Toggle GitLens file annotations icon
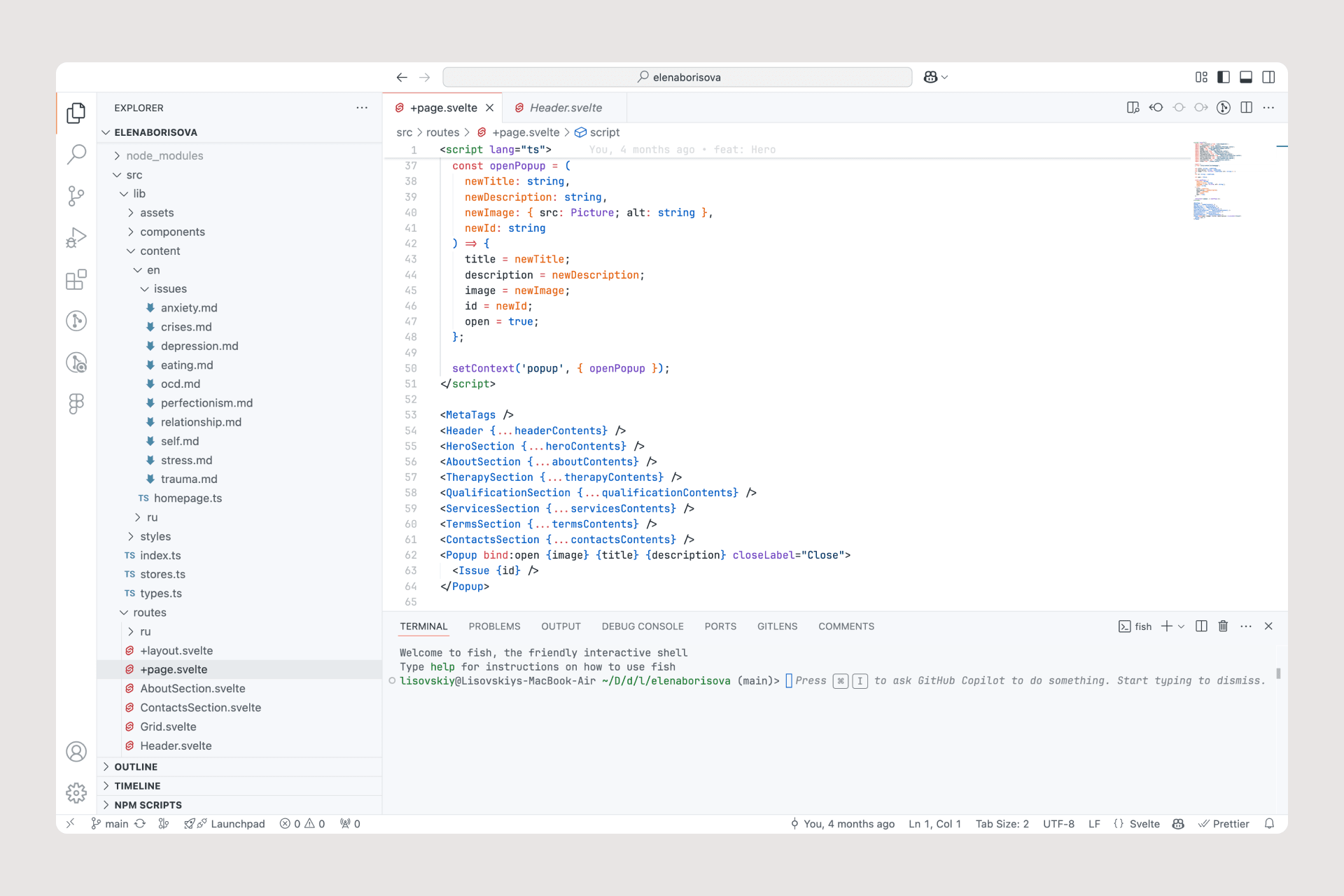The image size is (1344, 896). 1224,108
